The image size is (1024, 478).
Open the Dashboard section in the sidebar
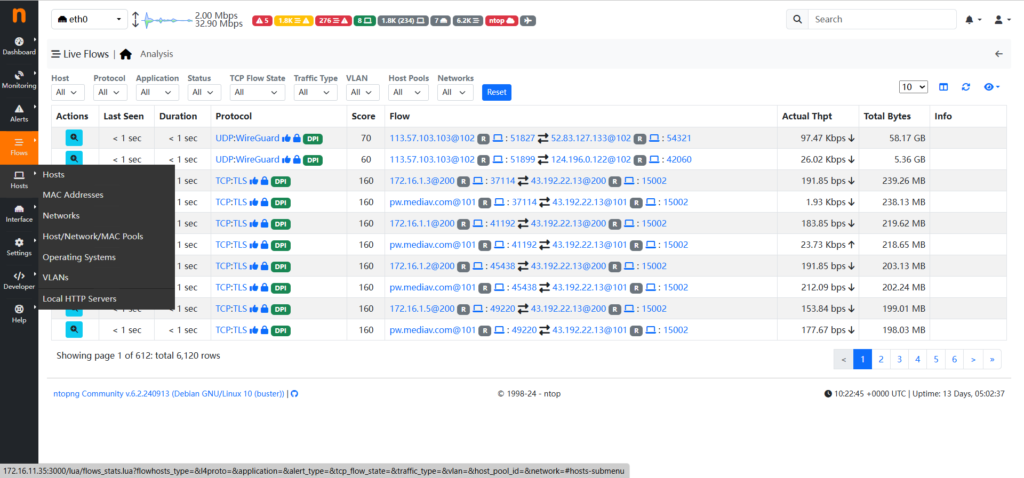point(18,45)
